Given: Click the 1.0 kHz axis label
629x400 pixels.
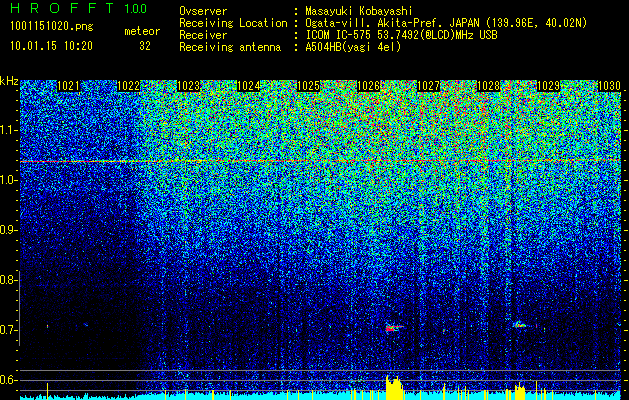Looking at the screenshot, I should coord(9,180).
